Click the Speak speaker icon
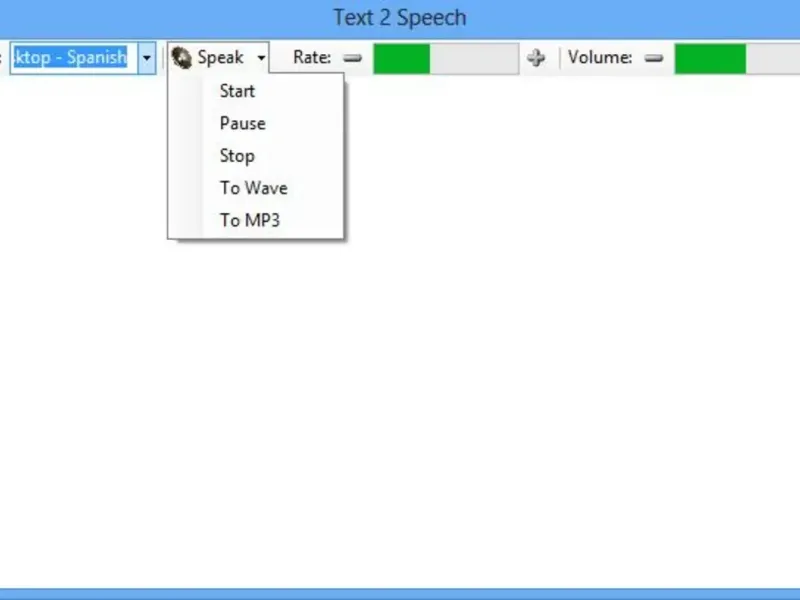800x600 pixels. point(181,57)
